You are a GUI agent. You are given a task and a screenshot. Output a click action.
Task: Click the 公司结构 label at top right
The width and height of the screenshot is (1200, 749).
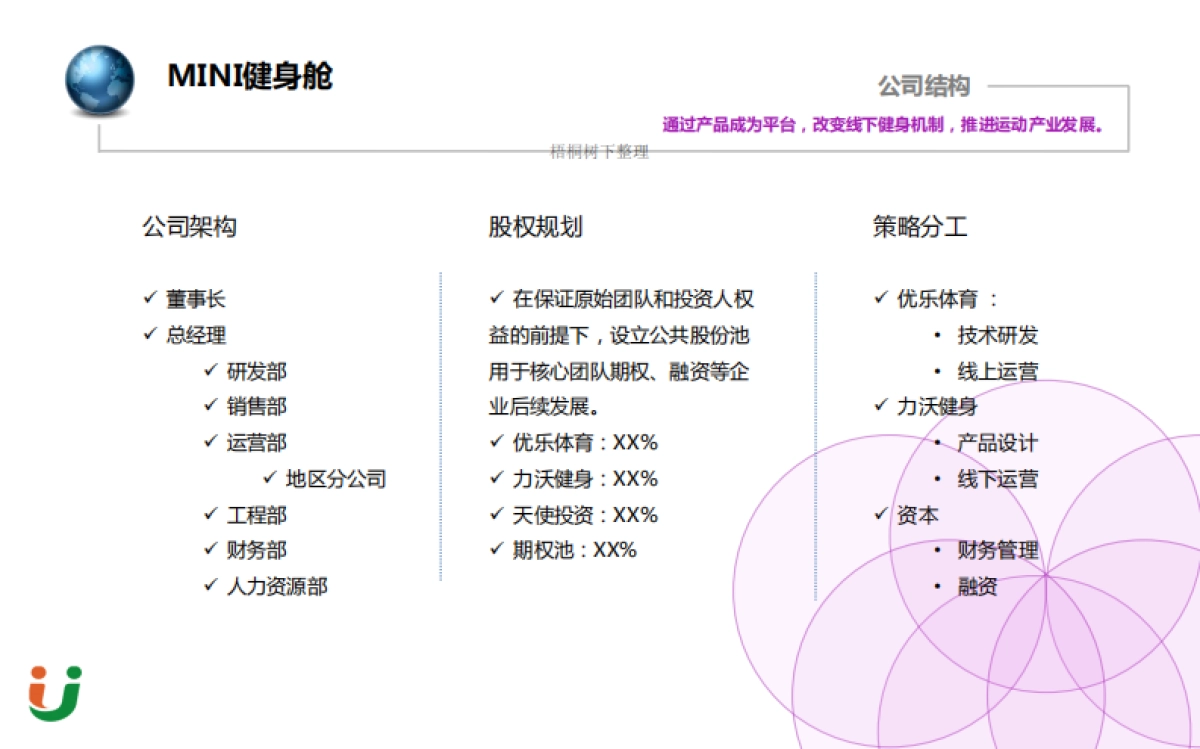pyautogui.click(x=925, y=87)
